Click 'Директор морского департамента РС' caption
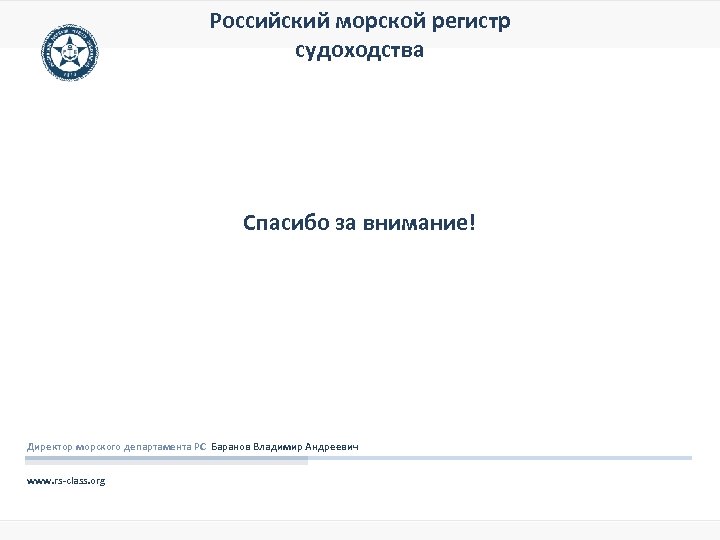This screenshot has height=540, width=720. [x=116, y=446]
